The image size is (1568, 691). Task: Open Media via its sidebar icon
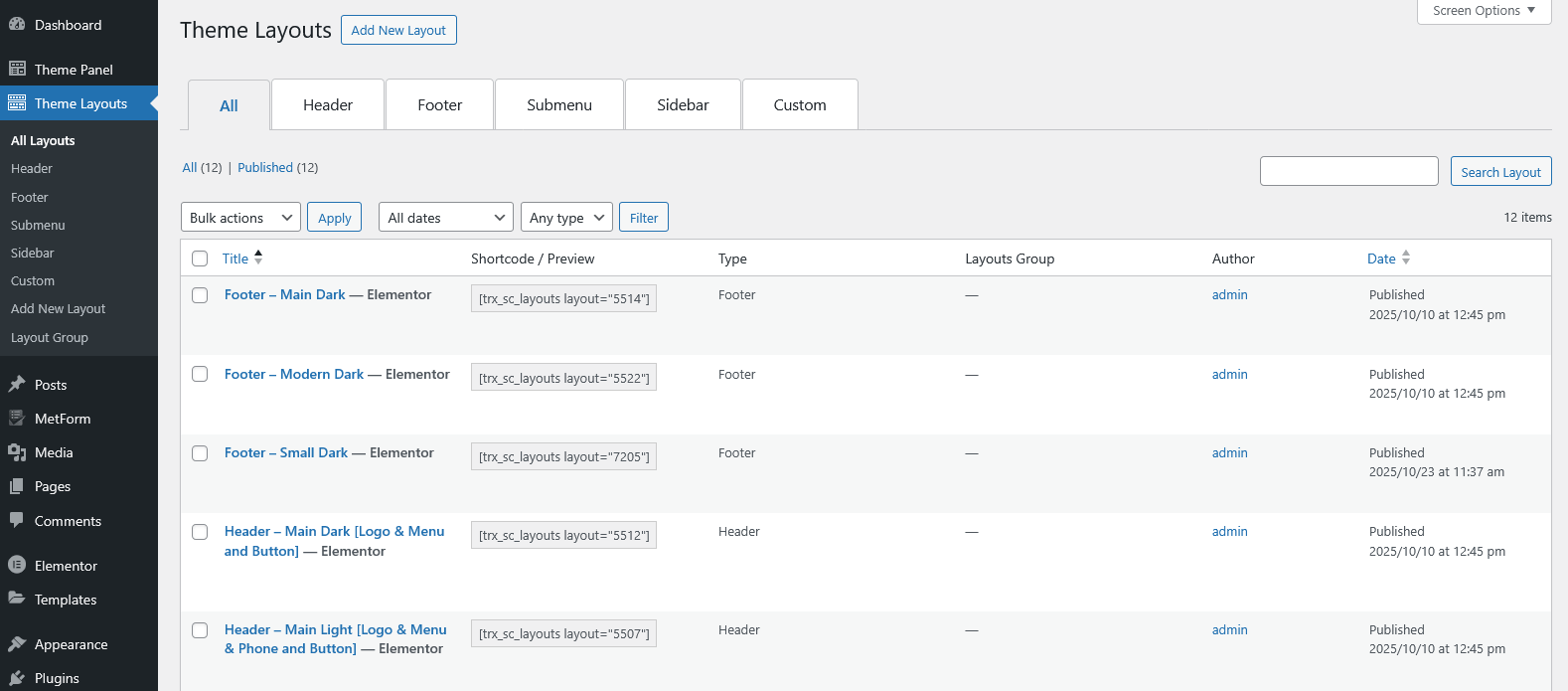click(x=17, y=452)
